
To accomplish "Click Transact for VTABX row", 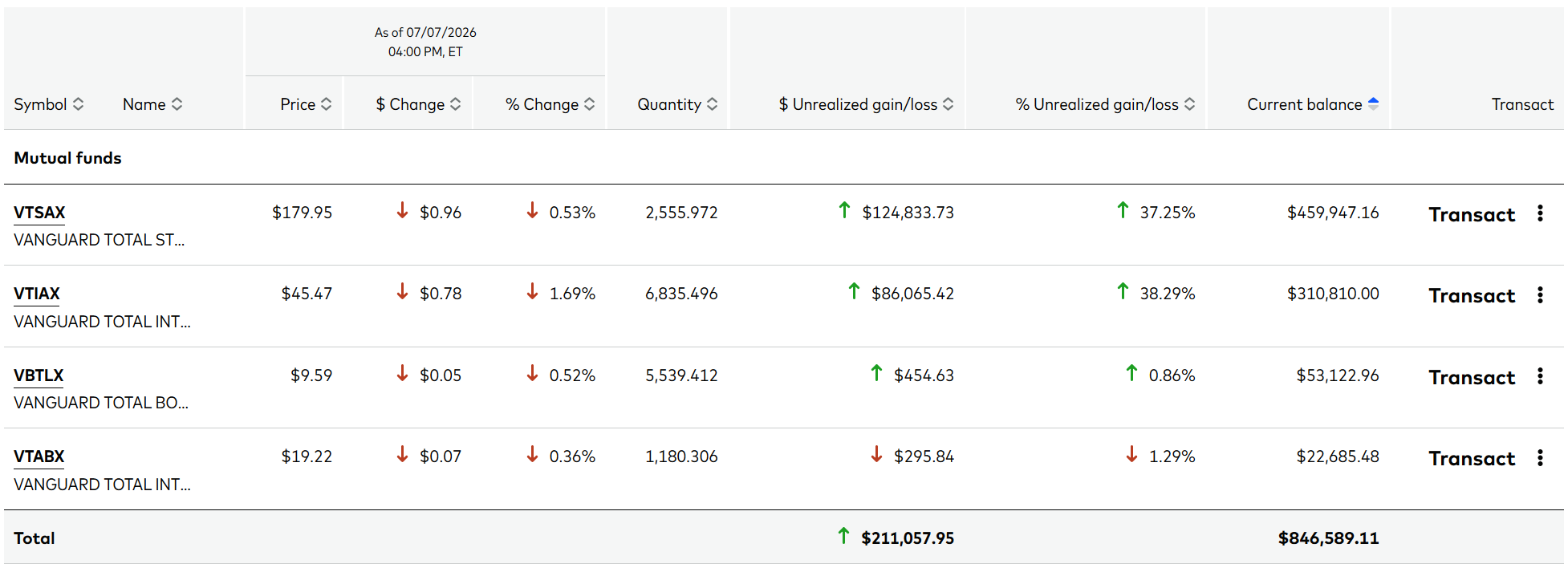I will point(1472,459).
